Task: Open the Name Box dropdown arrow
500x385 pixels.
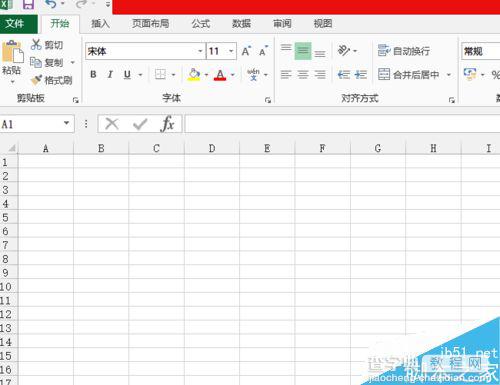Action: [67, 123]
